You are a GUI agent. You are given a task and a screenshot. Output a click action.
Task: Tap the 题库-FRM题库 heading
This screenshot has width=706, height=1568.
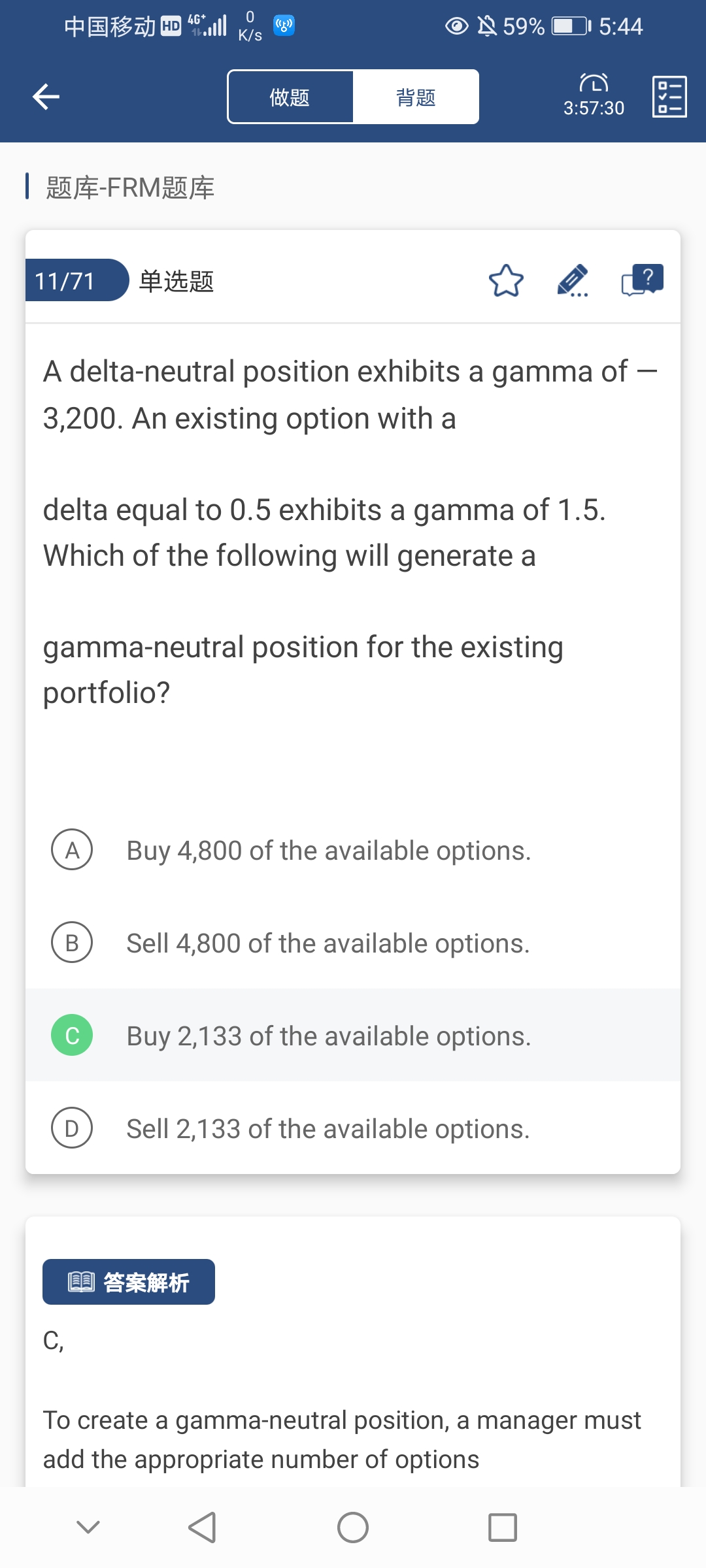[x=130, y=188]
